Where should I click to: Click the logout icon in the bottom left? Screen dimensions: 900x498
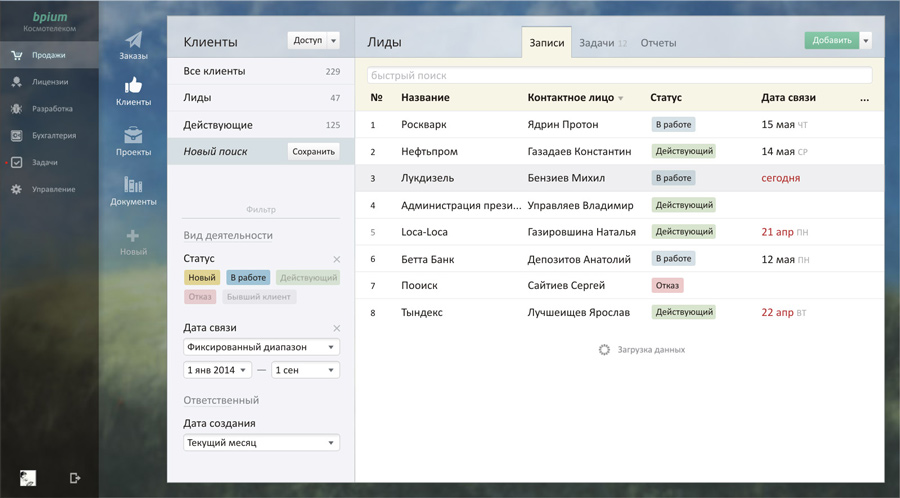[x=75, y=478]
